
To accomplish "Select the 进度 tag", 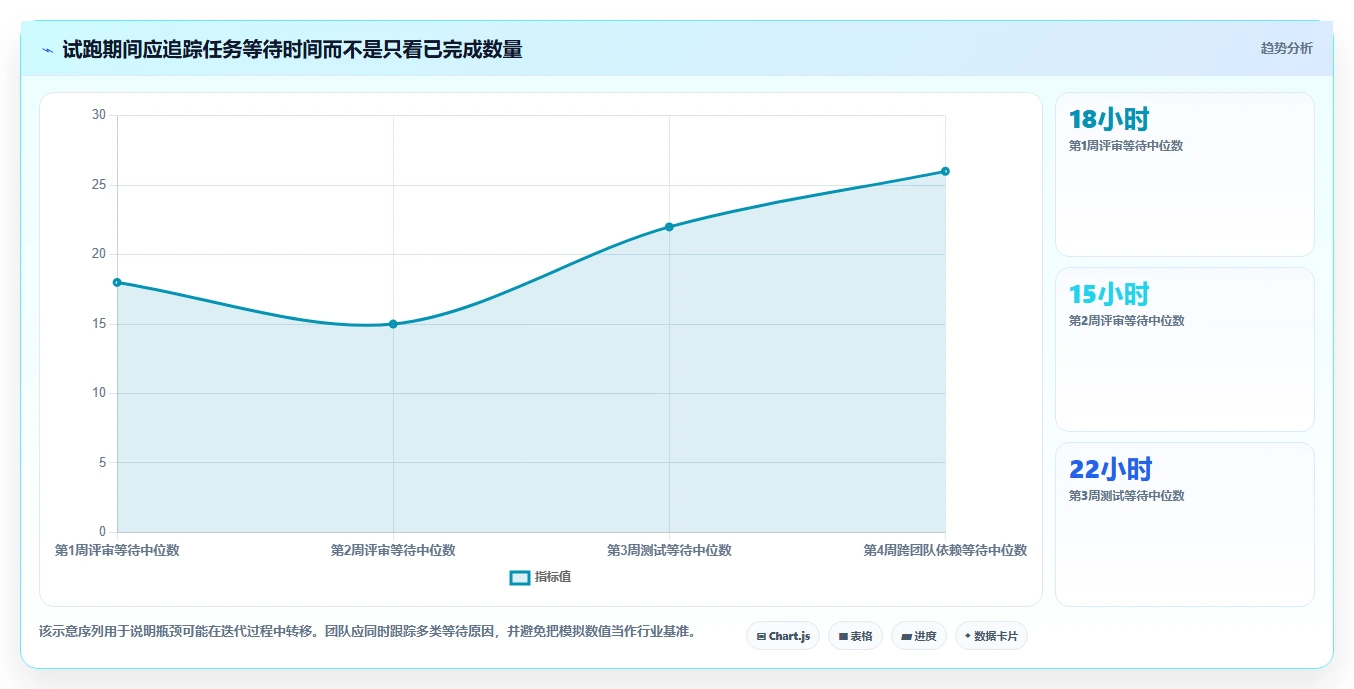I will click(x=919, y=636).
